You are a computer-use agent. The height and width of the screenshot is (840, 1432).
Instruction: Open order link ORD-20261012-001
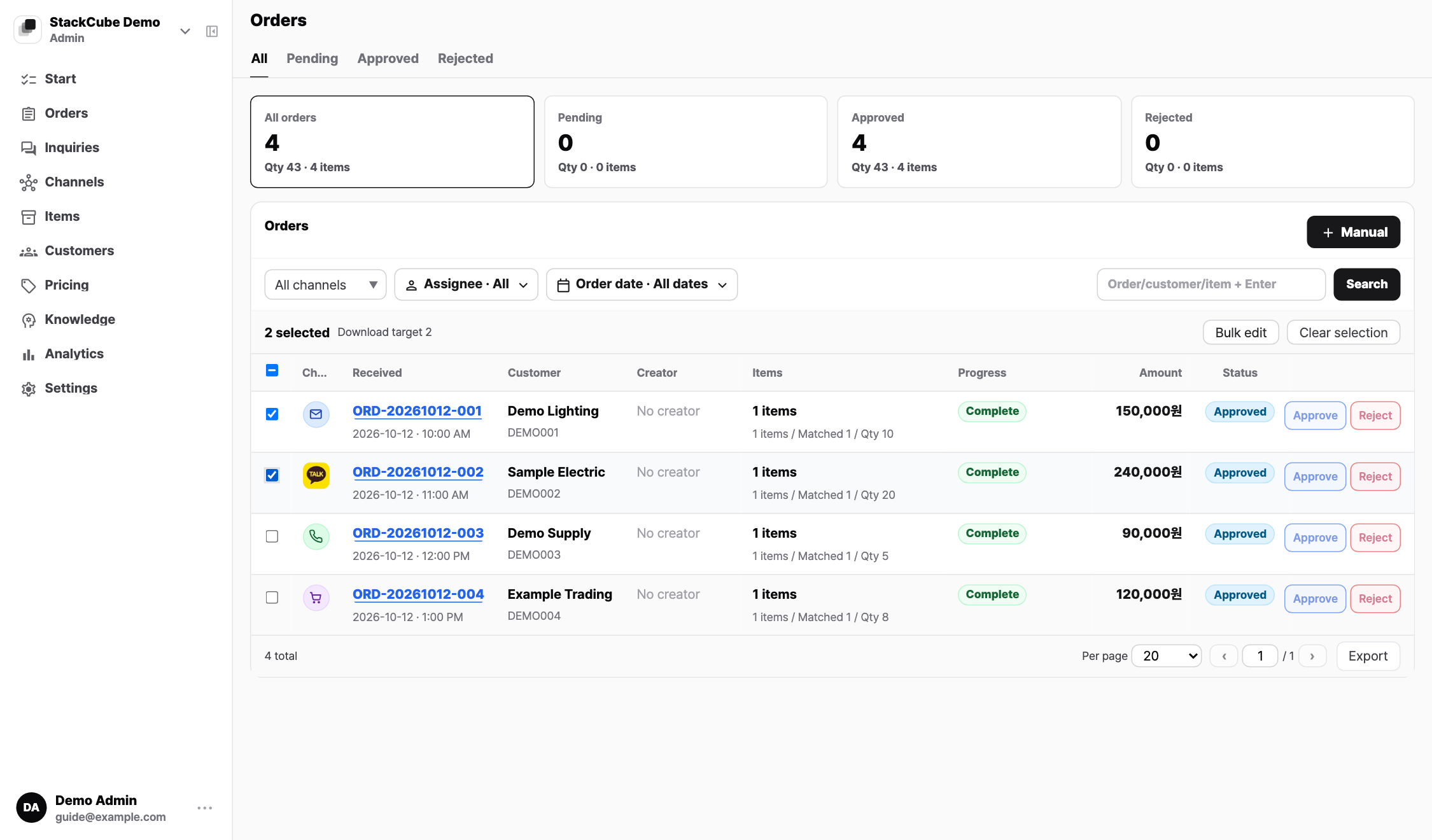417,411
